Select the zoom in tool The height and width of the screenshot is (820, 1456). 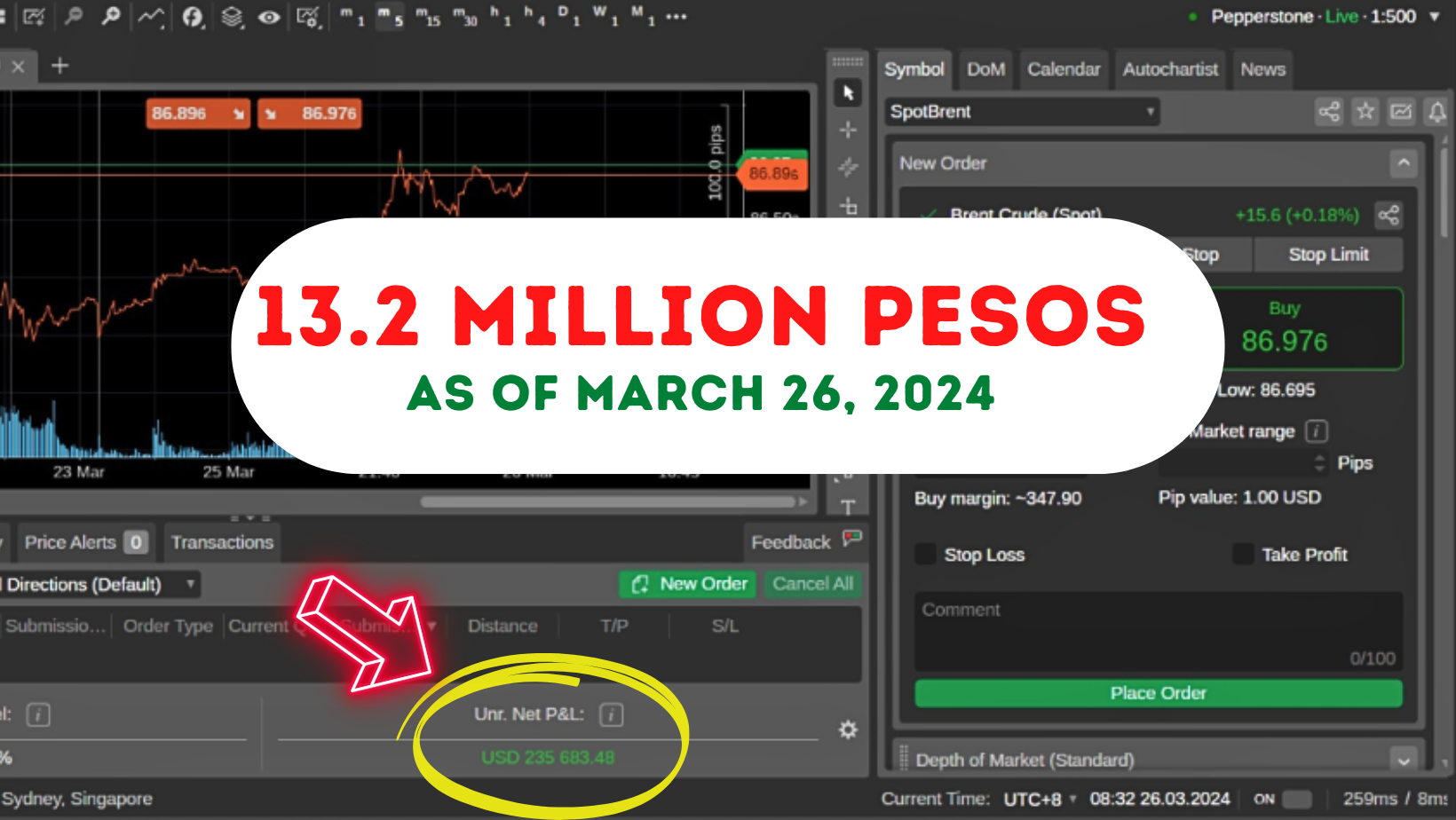tap(111, 16)
